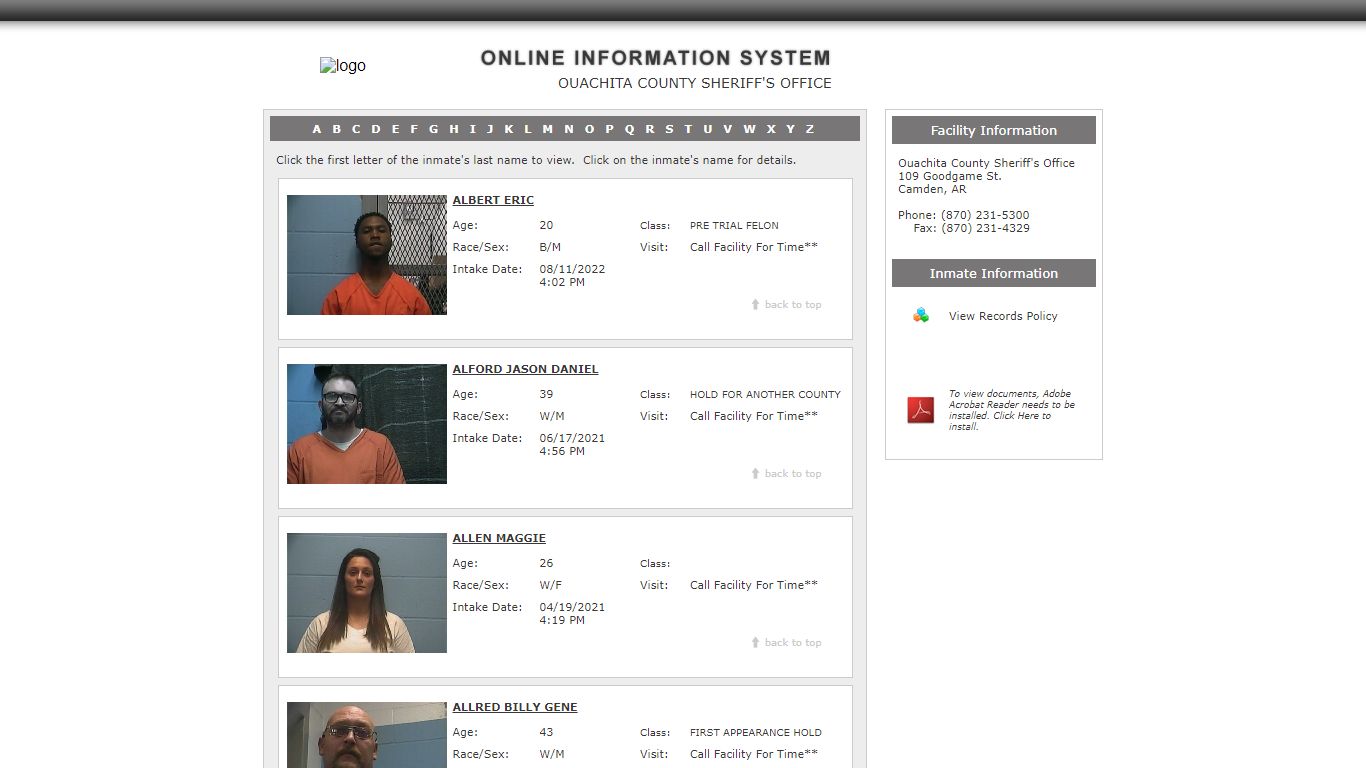Open ALFORD JASON DANIEL inmate record
This screenshot has width=1366, height=768.
(x=525, y=369)
